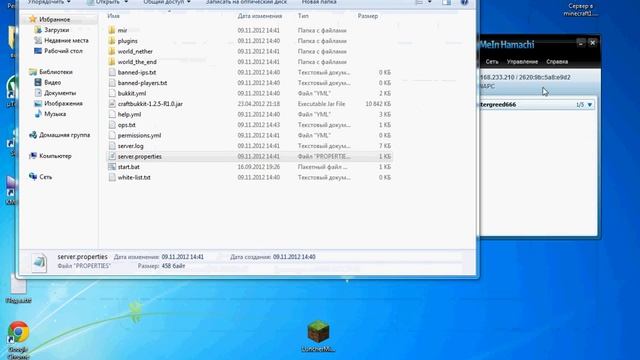Open Компьютер in navigation pane
The image size is (640, 360).
tap(51, 156)
